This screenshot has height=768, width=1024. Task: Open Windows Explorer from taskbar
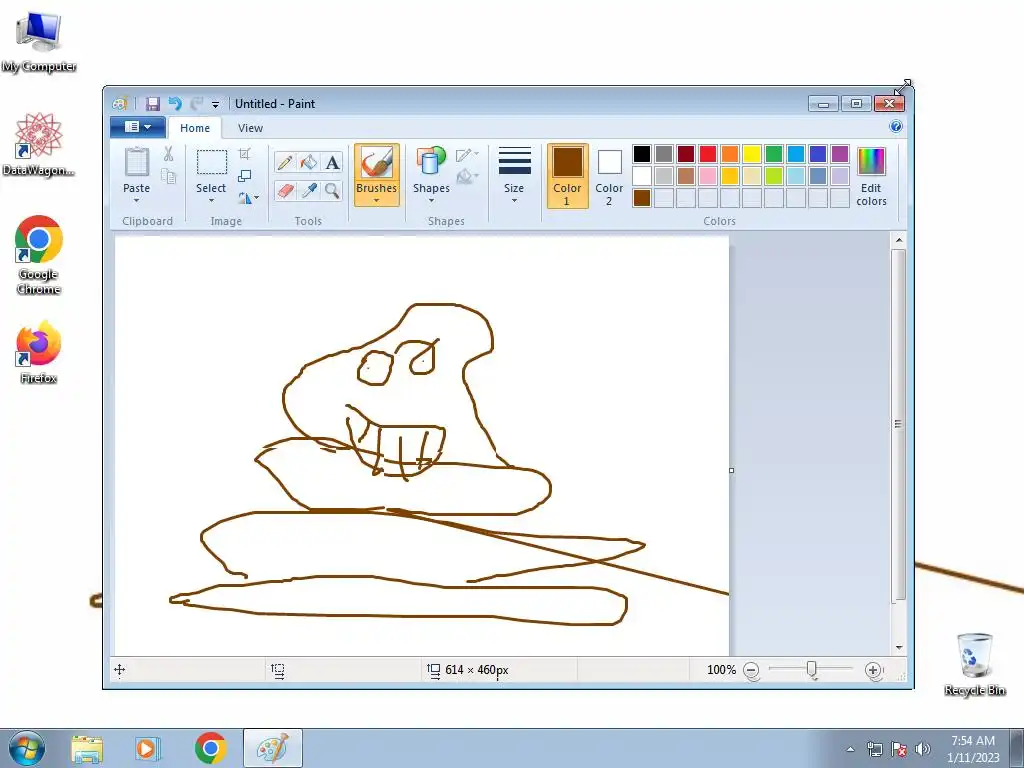pos(87,749)
